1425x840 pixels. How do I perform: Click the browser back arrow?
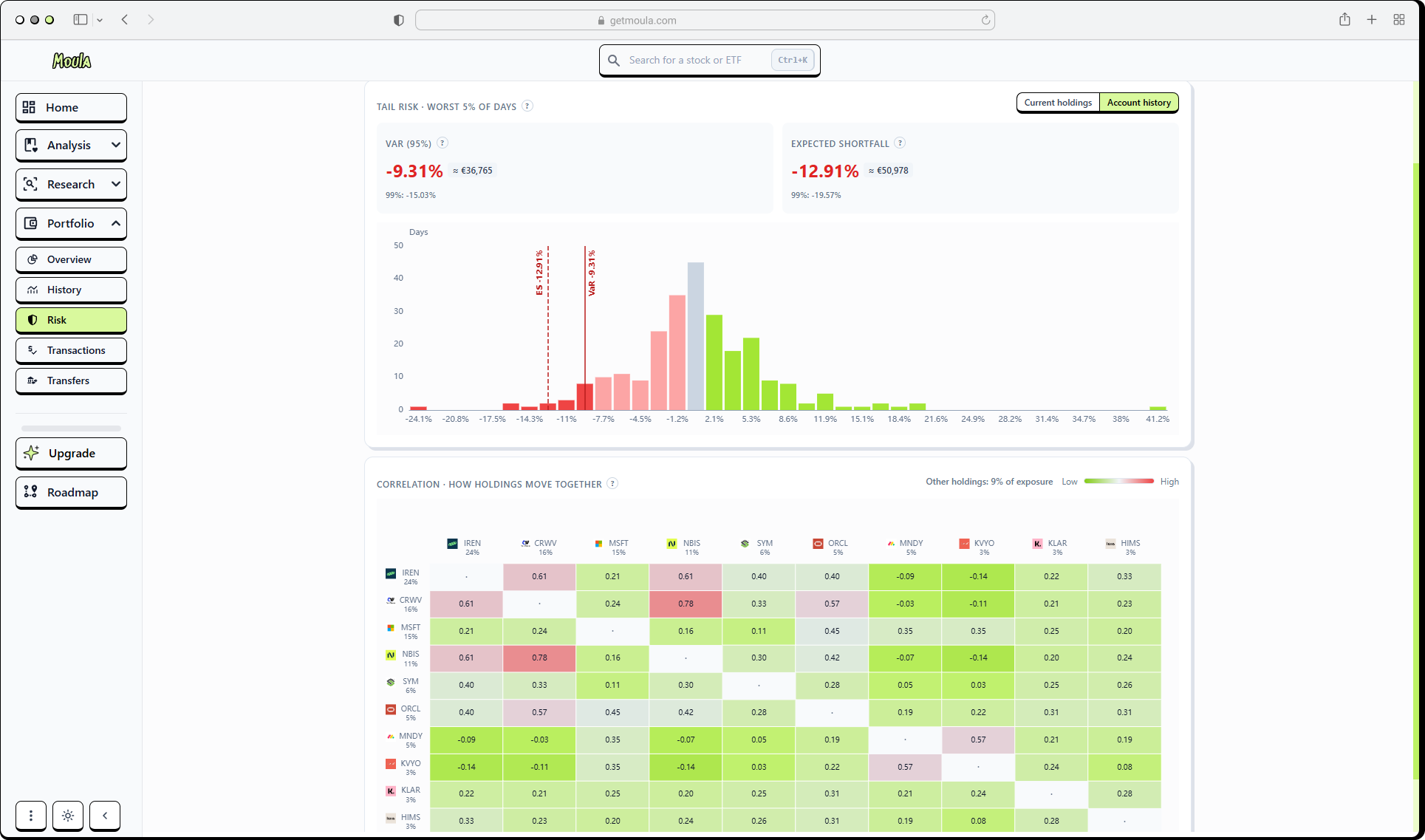tap(125, 20)
